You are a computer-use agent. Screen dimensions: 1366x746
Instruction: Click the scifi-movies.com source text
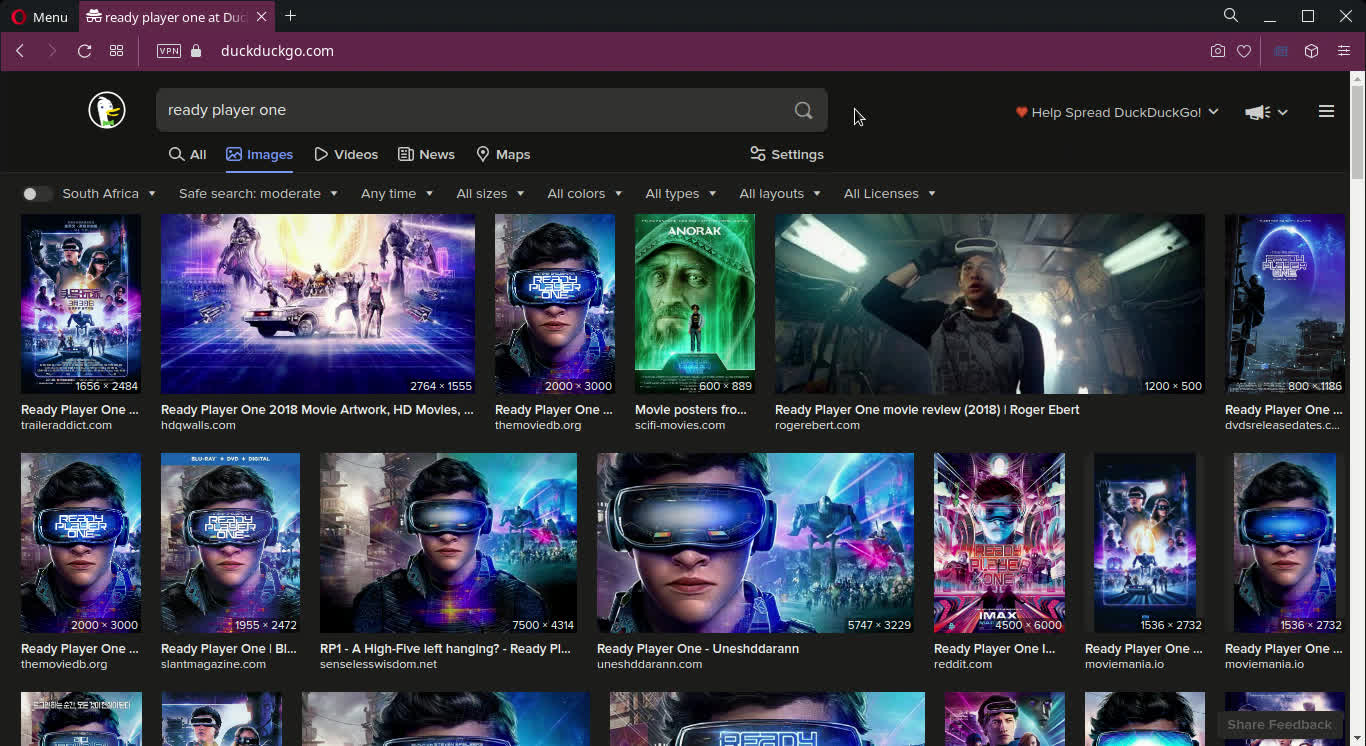click(x=680, y=425)
